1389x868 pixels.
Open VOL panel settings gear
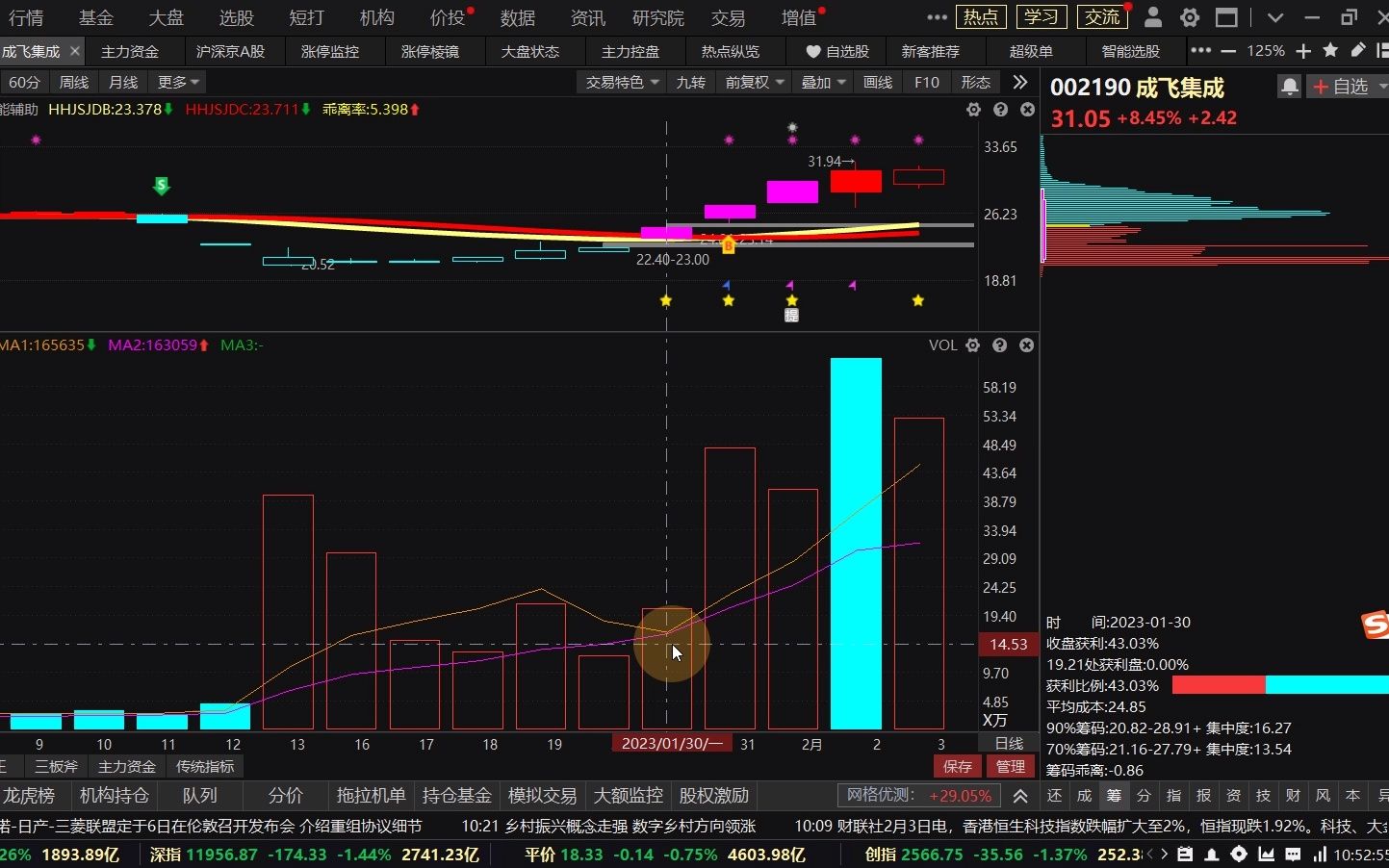pyautogui.click(x=973, y=345)
